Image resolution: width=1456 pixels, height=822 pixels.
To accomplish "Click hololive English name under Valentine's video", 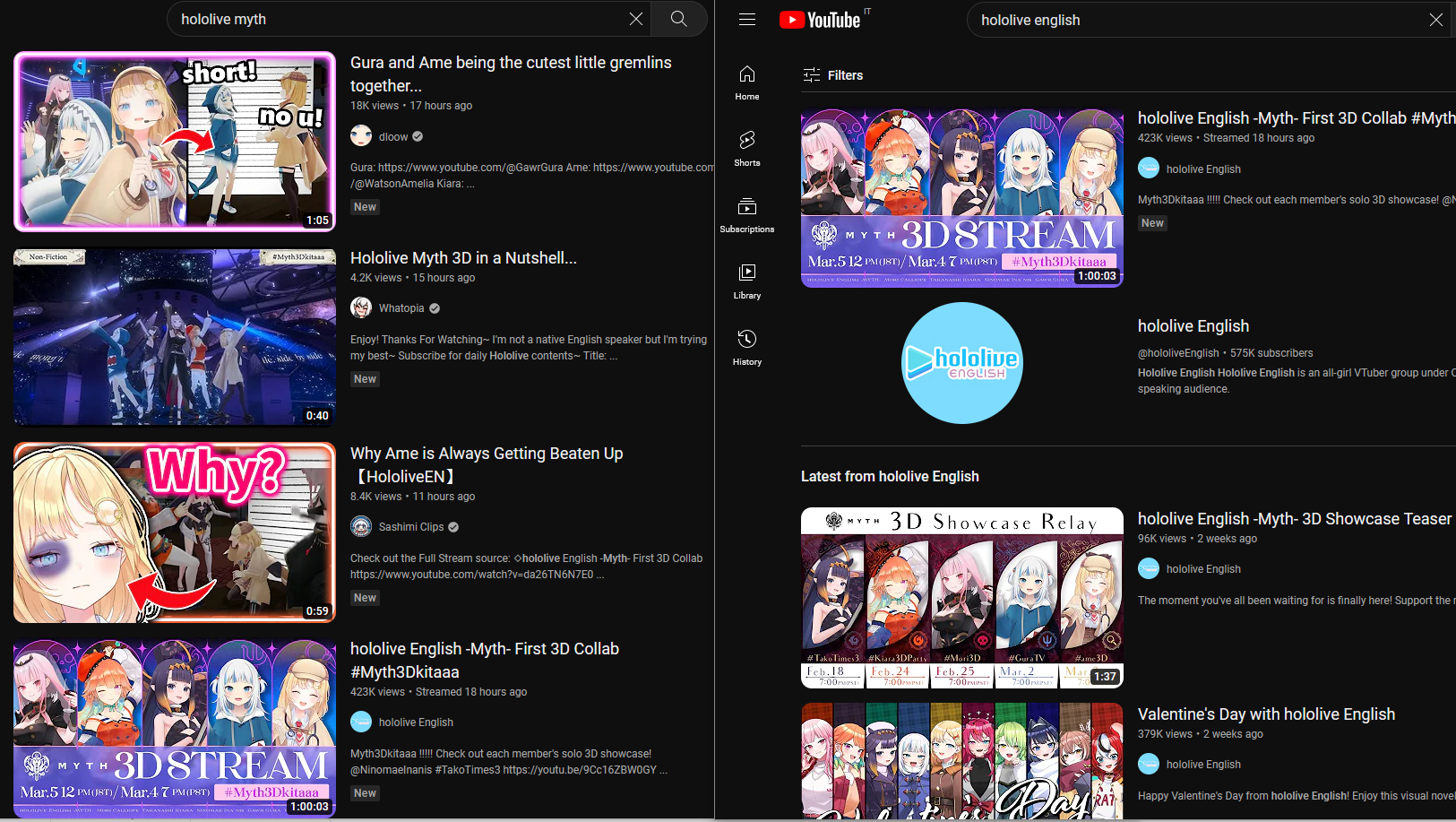I will click(1203, 765).
